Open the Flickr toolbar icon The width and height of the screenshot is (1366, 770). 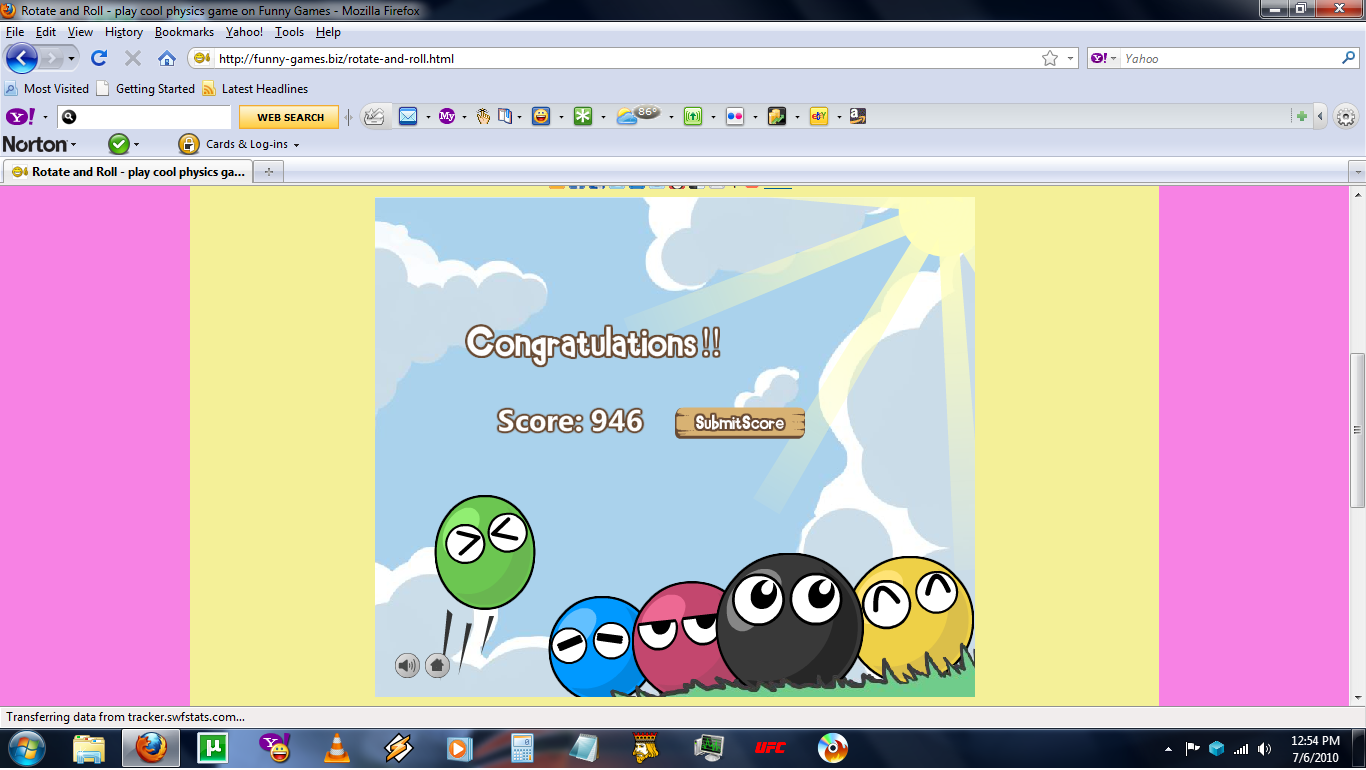click(x=735, y=117)
